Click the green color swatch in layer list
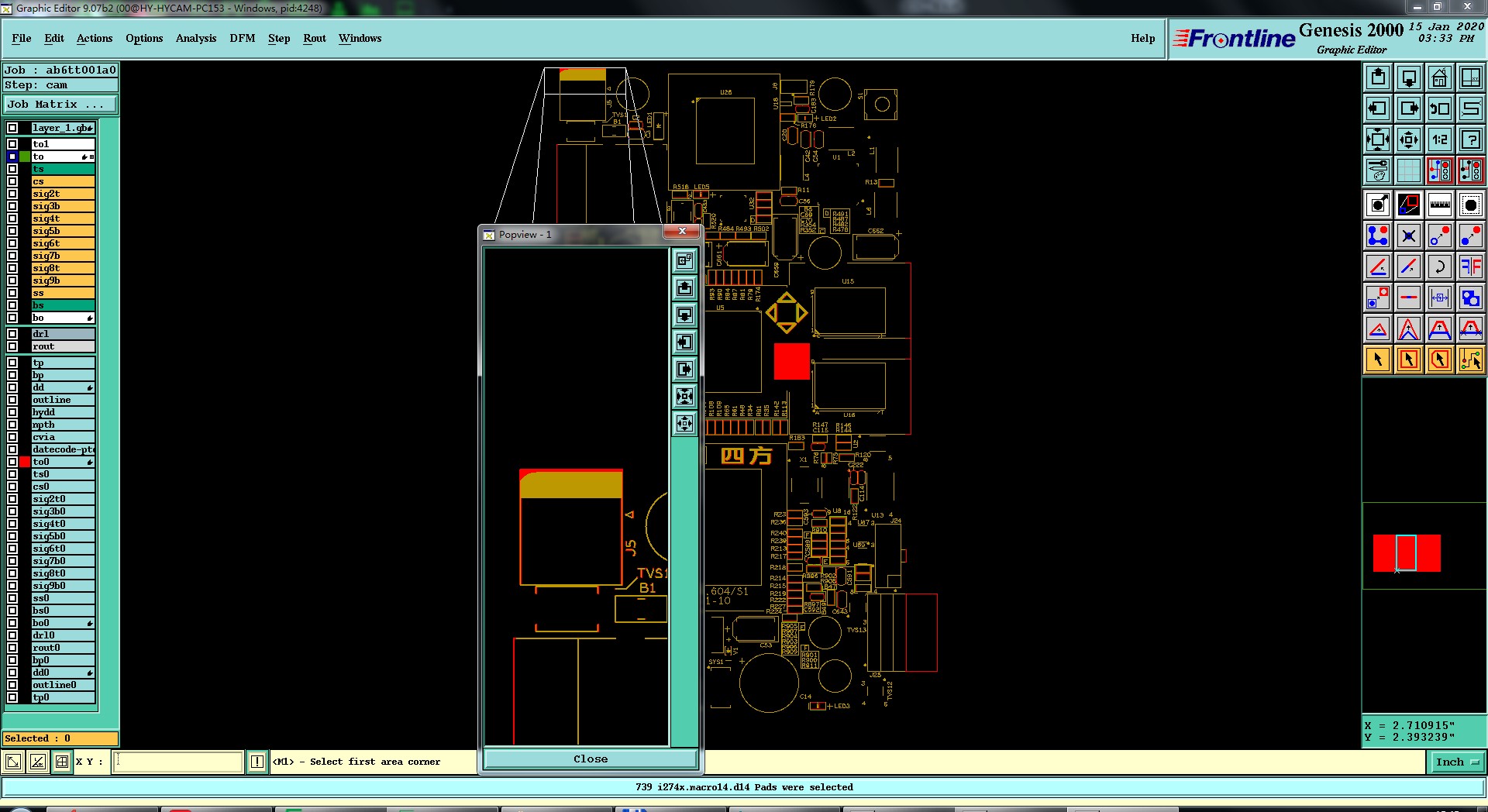The image size is (1488, 812). pyautogui.click(x=25, y=157)
